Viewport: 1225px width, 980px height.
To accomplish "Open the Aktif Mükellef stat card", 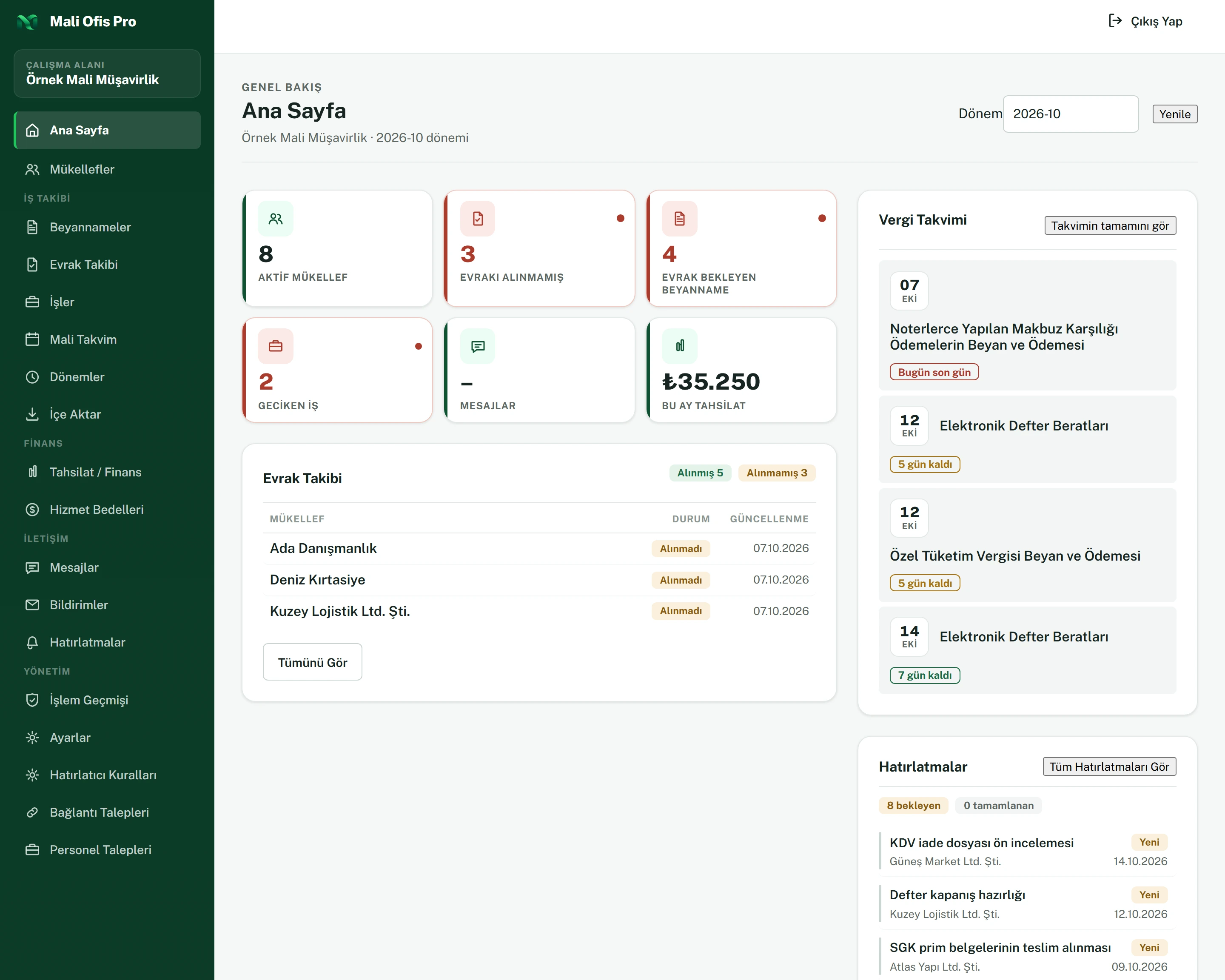I will [337, 248].
